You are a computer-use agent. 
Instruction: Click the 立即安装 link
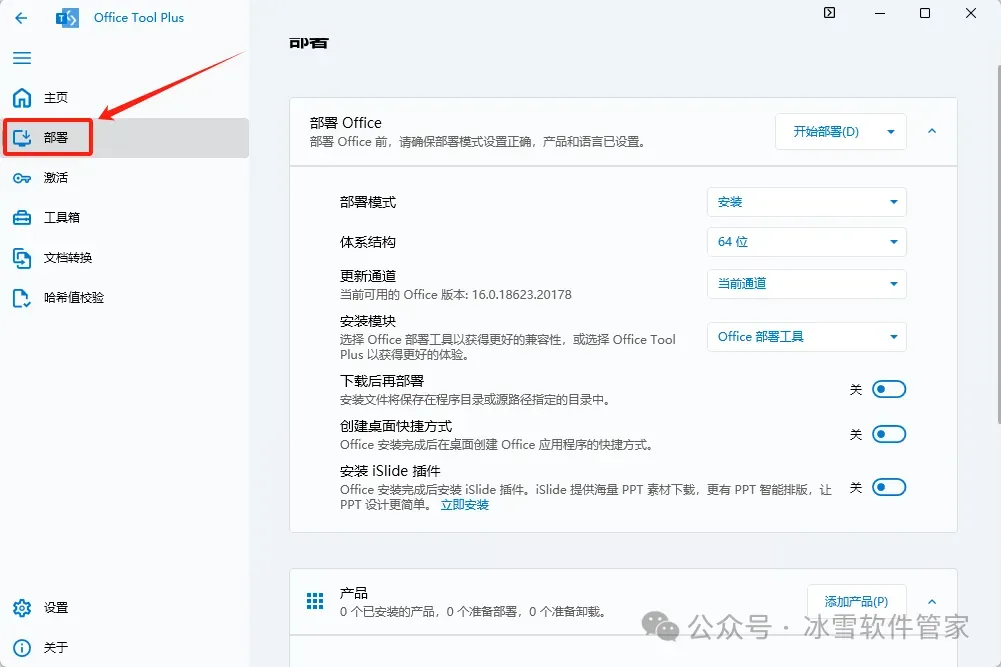click(x=465, y=505)
